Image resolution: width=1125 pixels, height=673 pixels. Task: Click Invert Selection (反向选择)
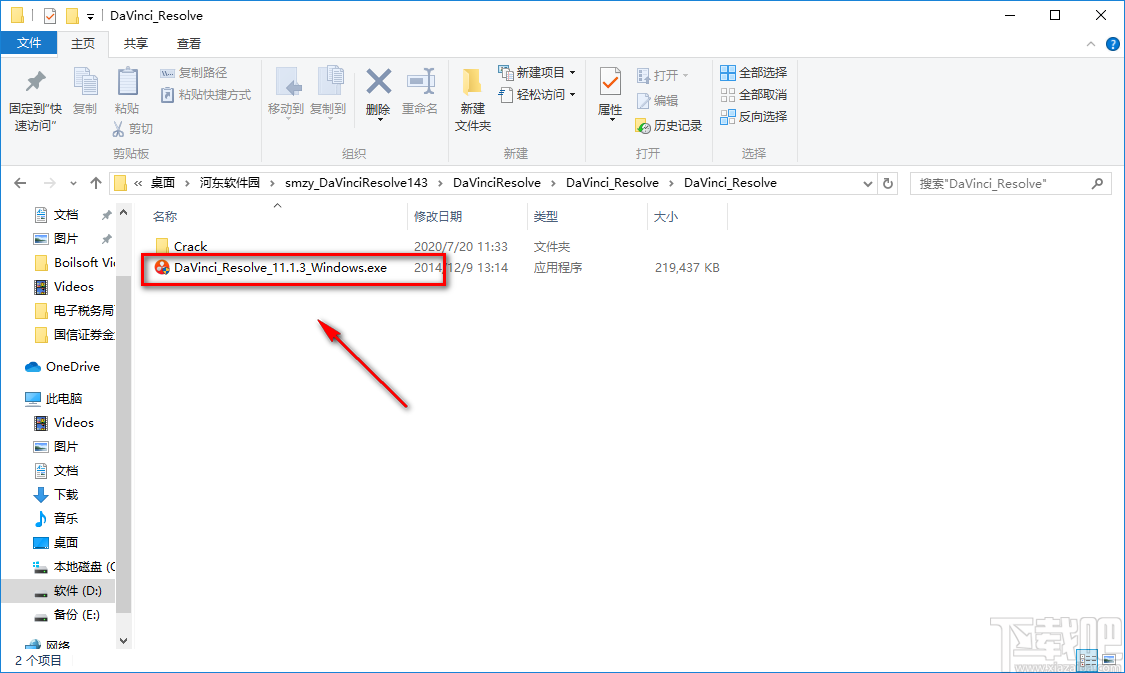coord(754,116)
